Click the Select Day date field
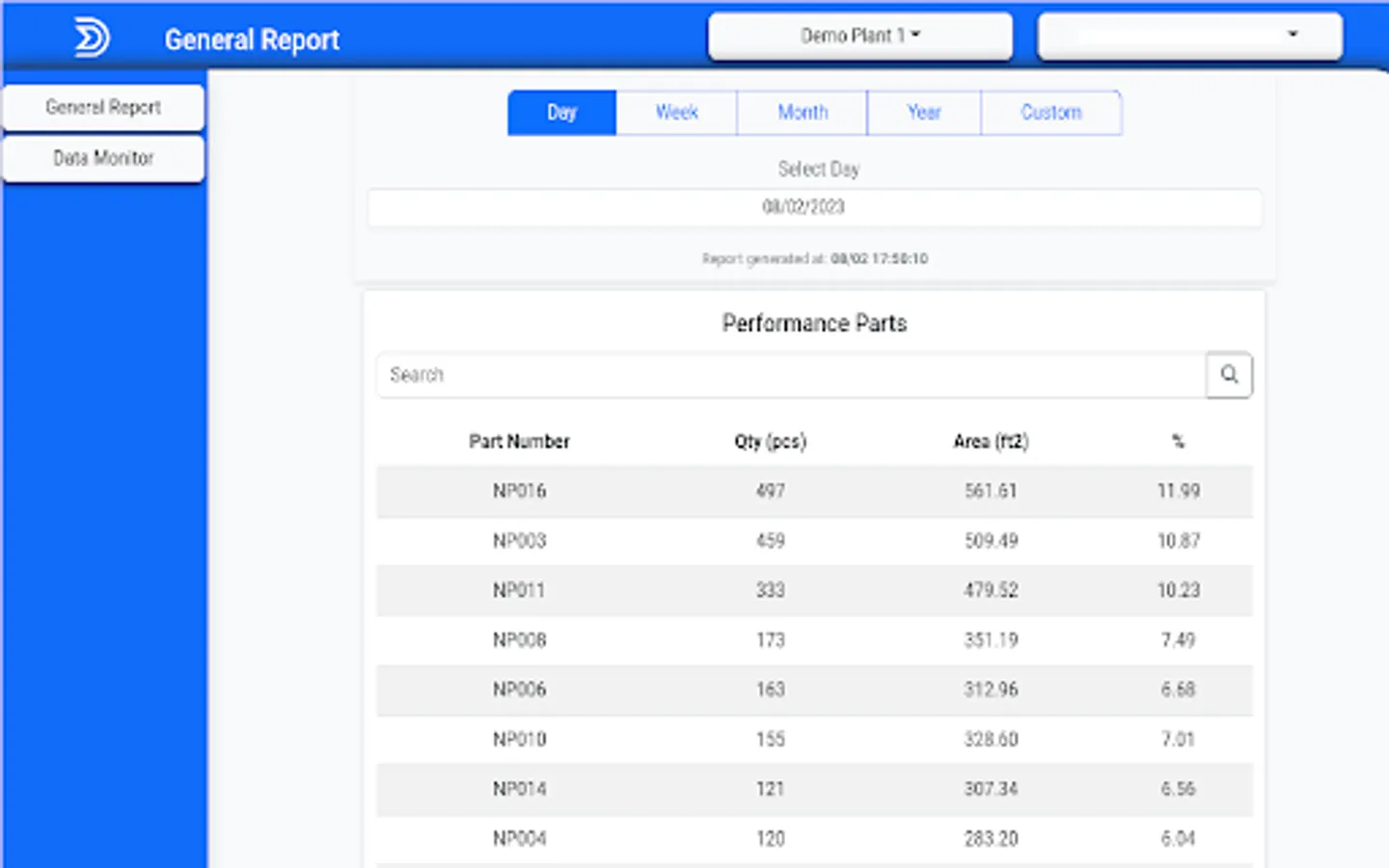1389x868 pixels. (x=815, y=207)
